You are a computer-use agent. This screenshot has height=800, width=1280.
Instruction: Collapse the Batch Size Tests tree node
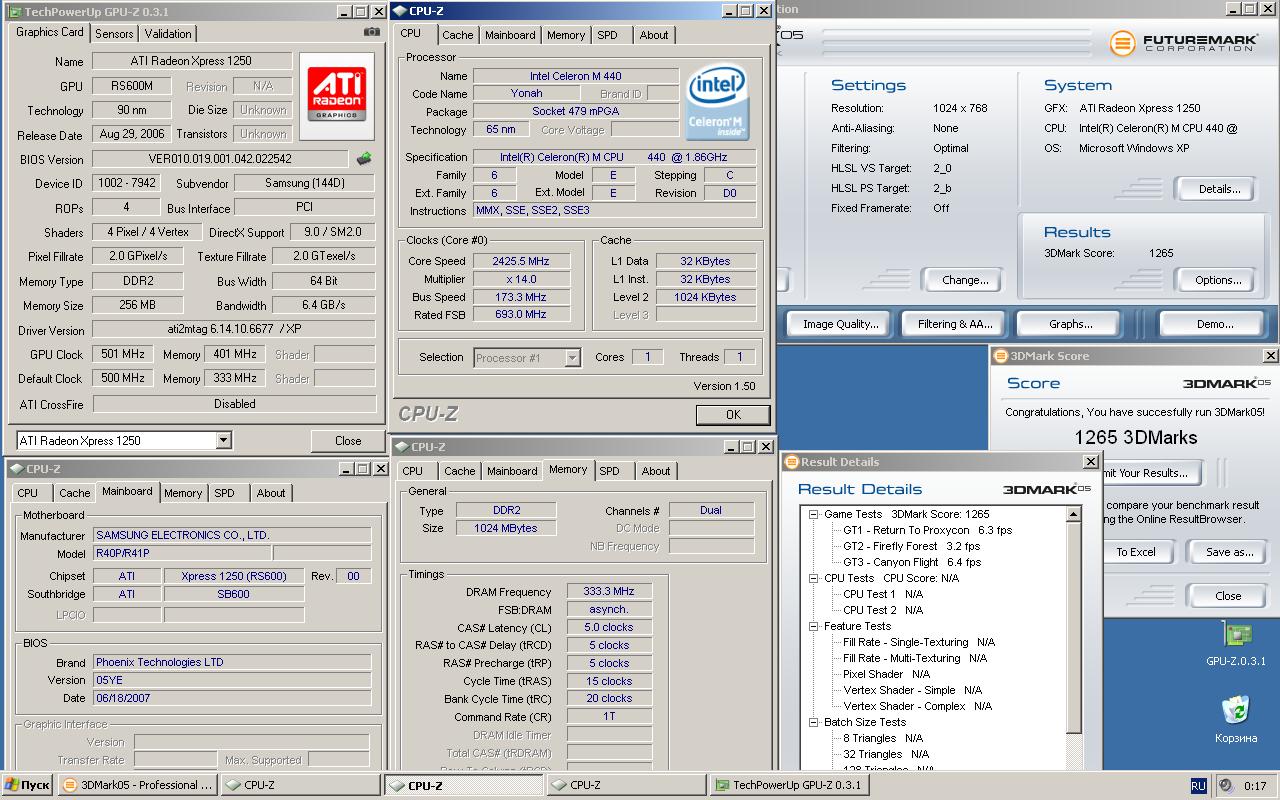pyautogui.click(x=814, y=722)
